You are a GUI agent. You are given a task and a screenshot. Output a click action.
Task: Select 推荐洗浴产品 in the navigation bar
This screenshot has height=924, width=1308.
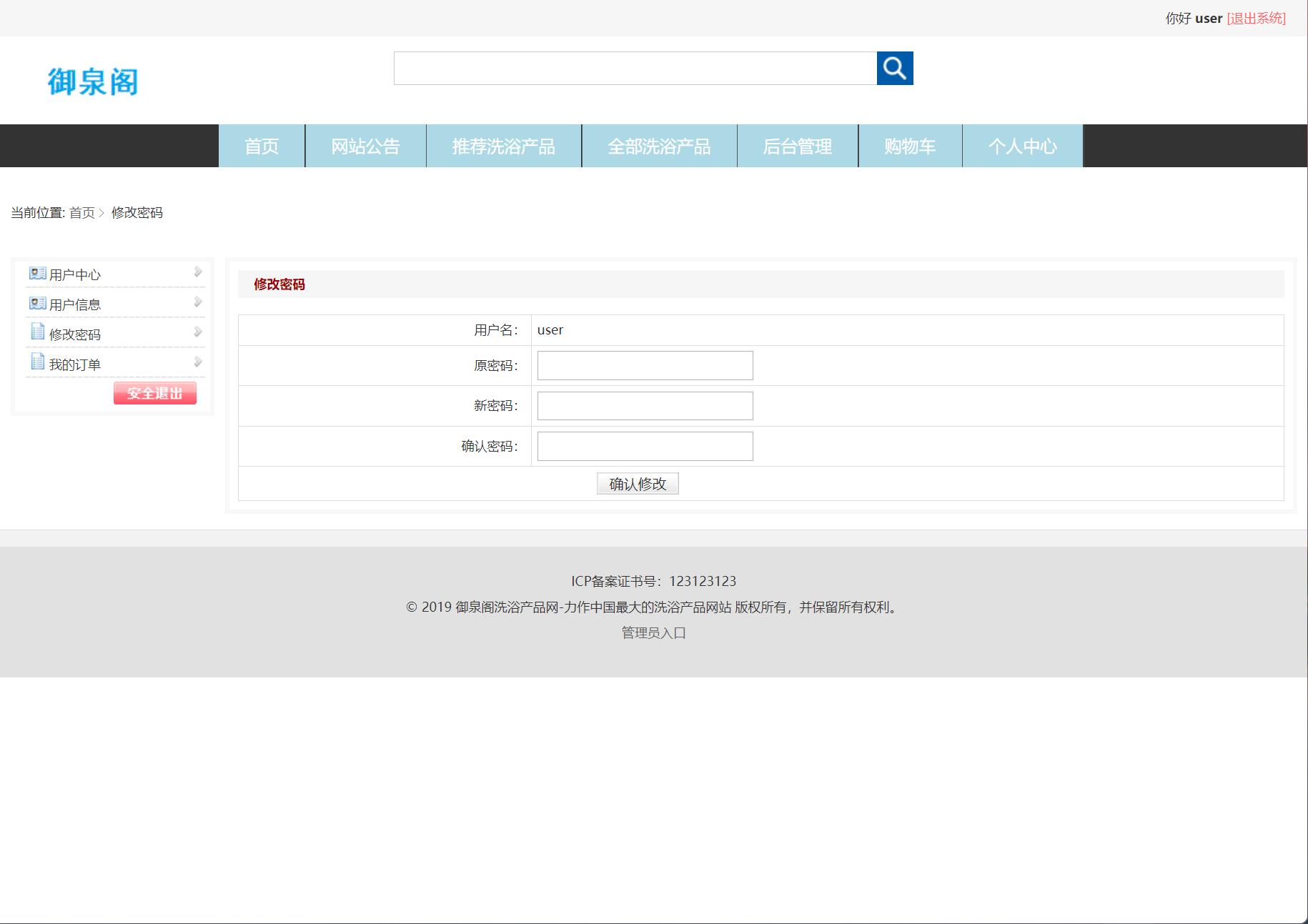click(x=504, y=146)
